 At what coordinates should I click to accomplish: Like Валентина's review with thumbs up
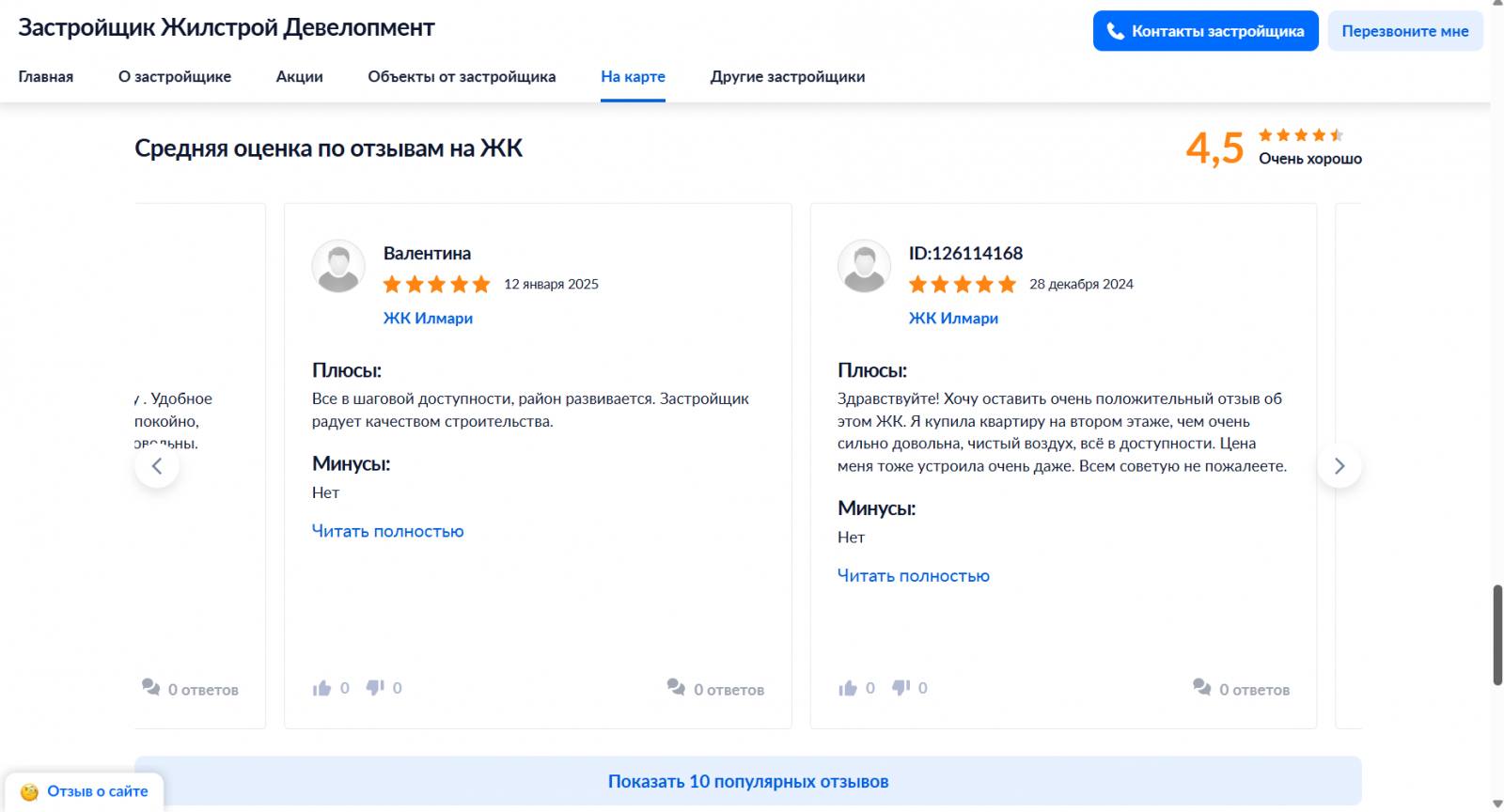tap(321, 688)
